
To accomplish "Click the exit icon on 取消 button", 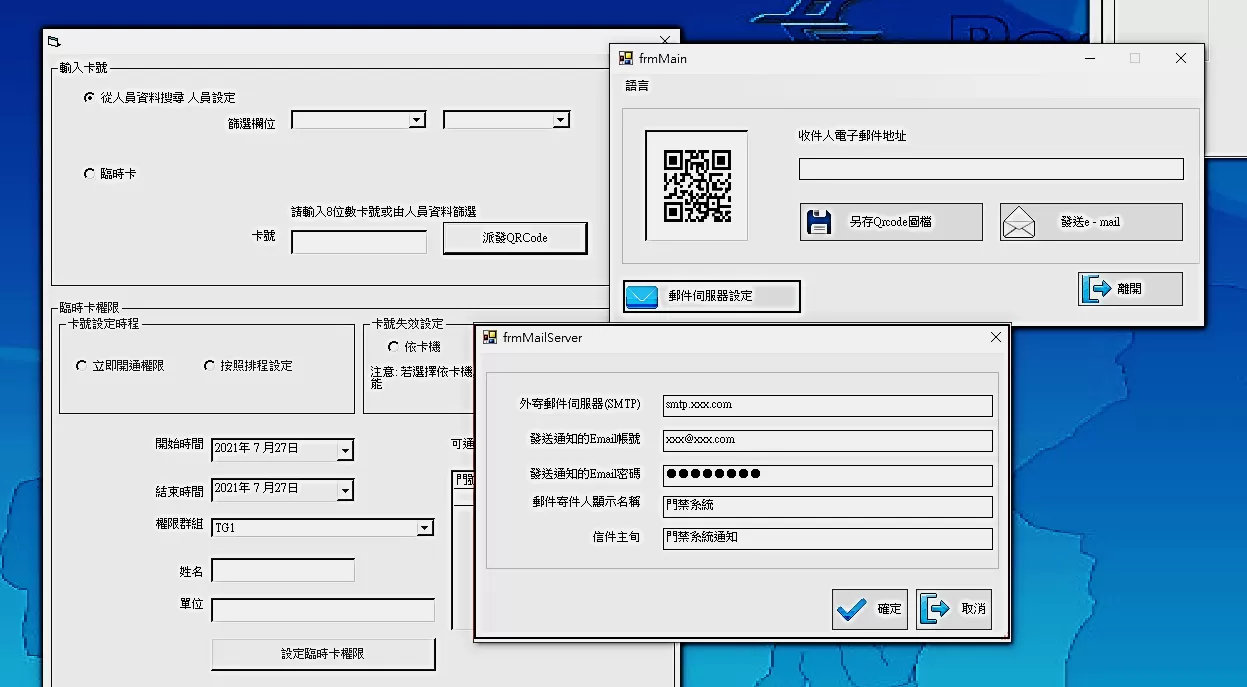I will click(x=936, y=609).
